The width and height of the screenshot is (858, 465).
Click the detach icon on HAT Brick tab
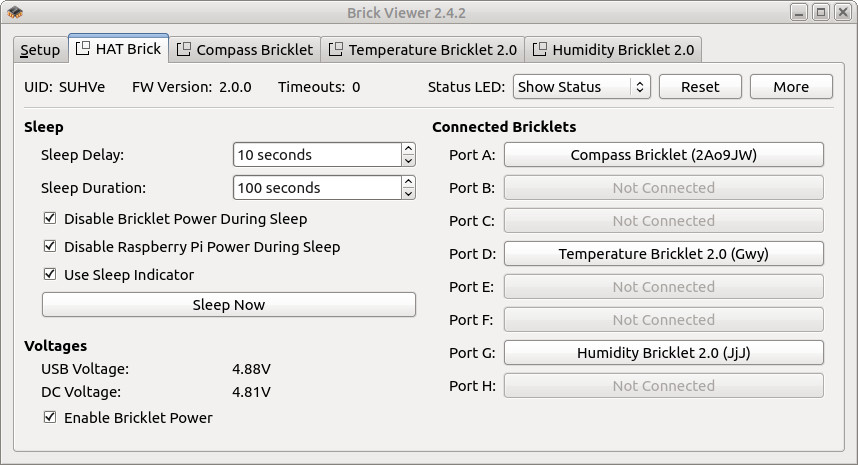click(x=83, y=49)
